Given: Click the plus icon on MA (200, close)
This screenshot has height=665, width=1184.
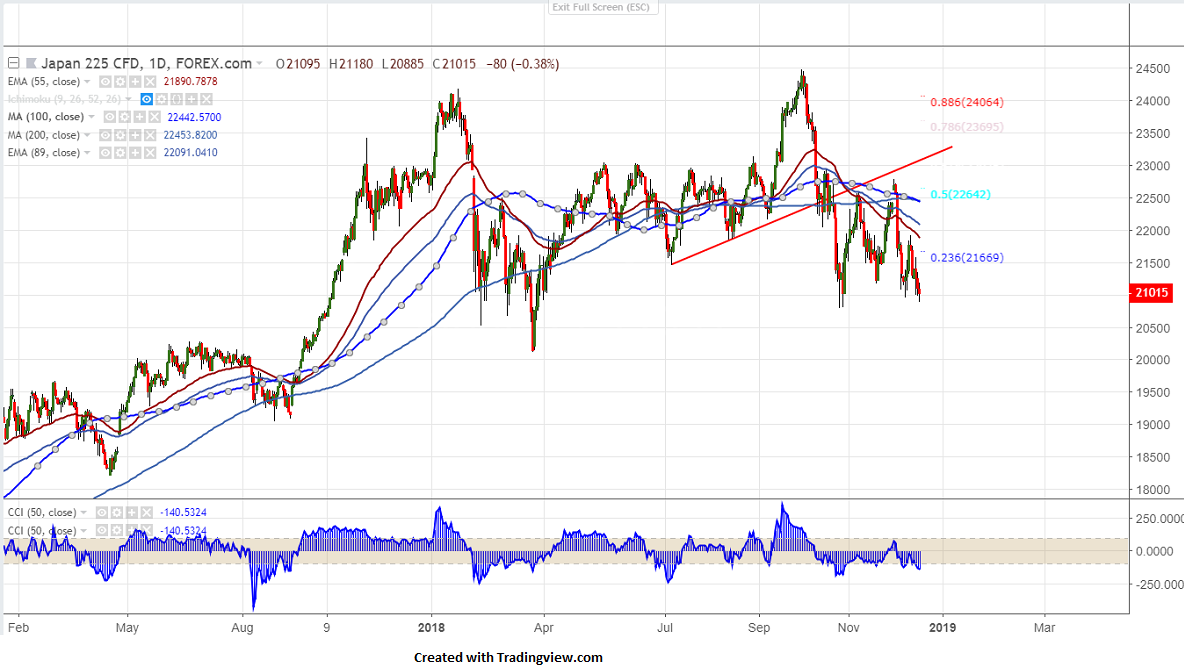Looking at the screenshot, I should pos(135,135).
